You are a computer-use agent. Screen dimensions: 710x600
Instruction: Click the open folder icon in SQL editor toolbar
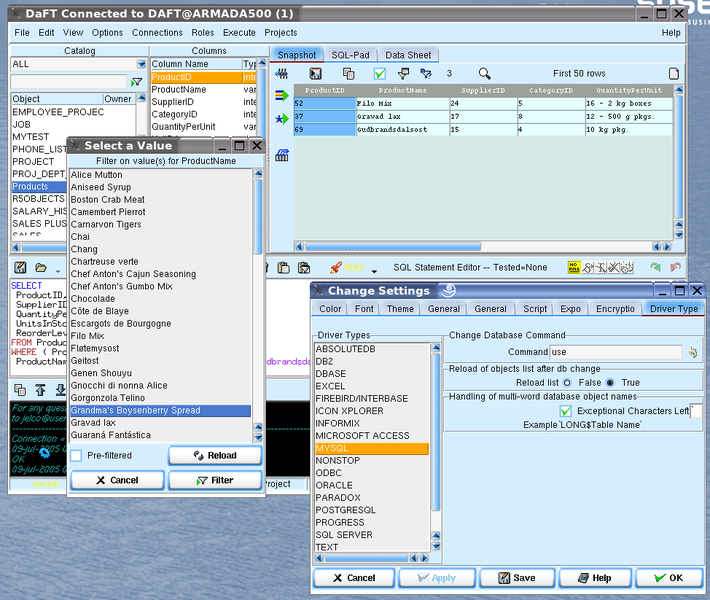click(41, 268)
